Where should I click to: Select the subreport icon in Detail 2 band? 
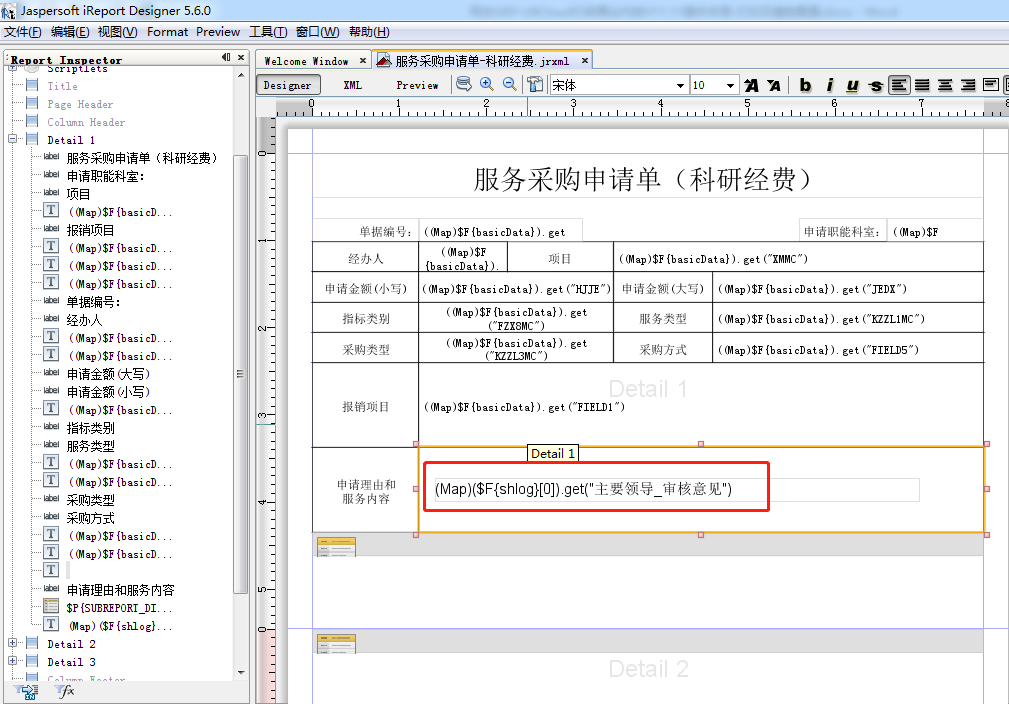click(x=336, y=643)
